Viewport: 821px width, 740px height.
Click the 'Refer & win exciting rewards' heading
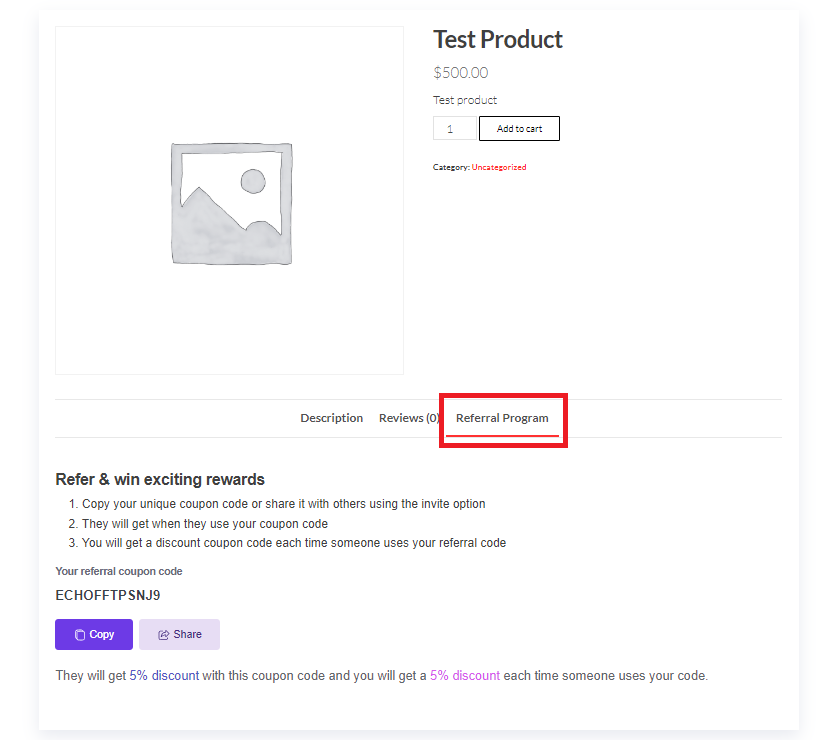point(160,480)
